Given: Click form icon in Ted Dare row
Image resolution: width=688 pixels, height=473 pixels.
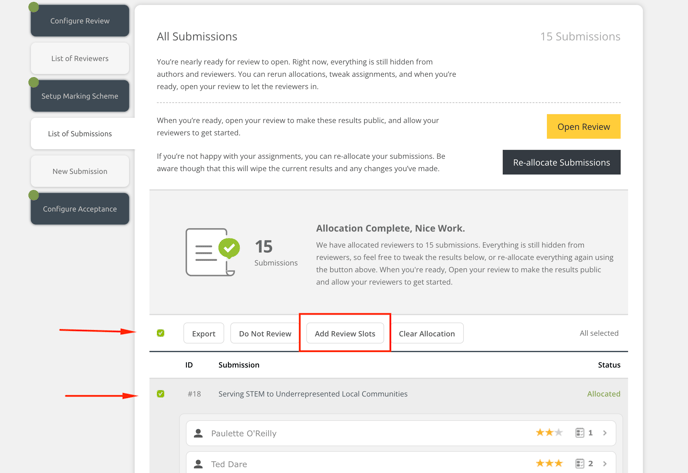Looking at the screenshot, I should click(x=579, y=464).
